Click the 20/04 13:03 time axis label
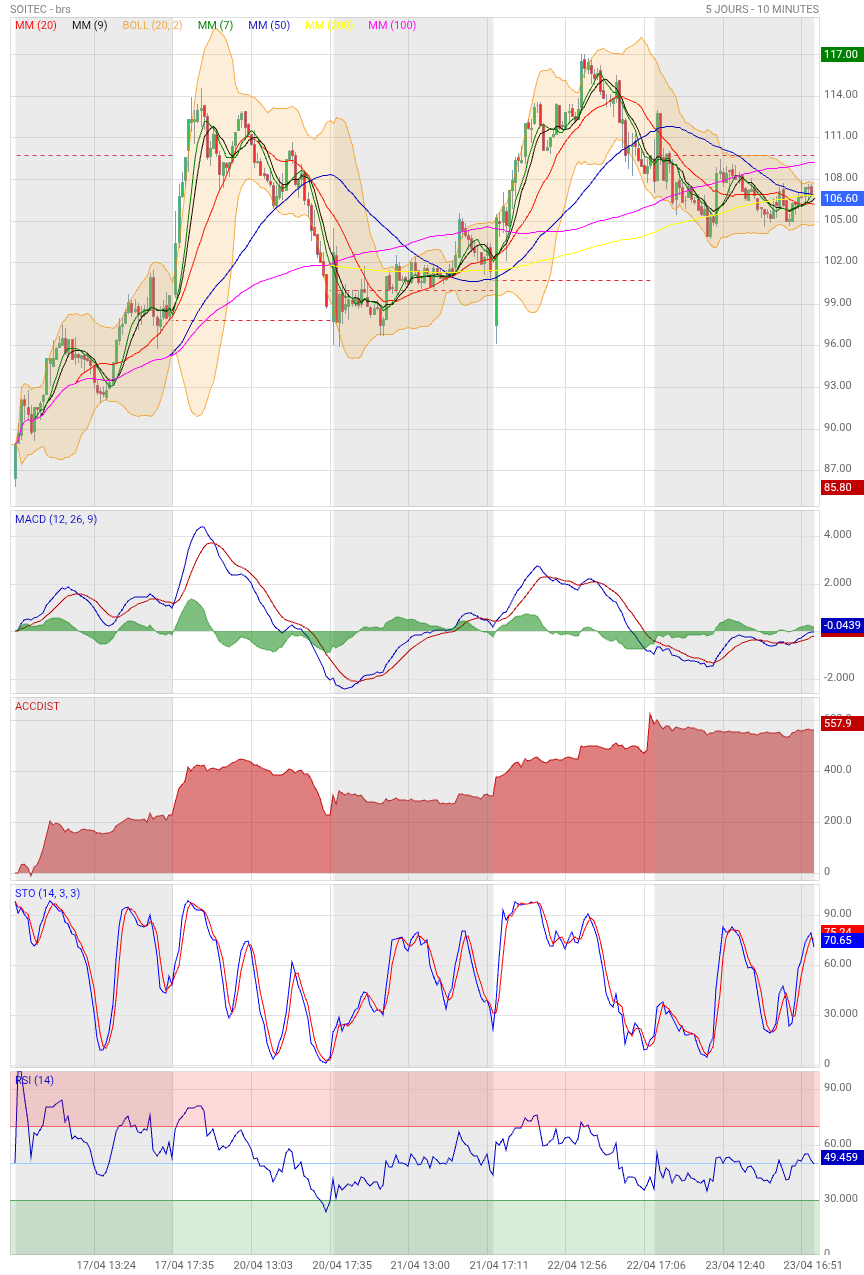Image resolution: width=864 pixels, height=1275 pixels. pos(263,1265)
